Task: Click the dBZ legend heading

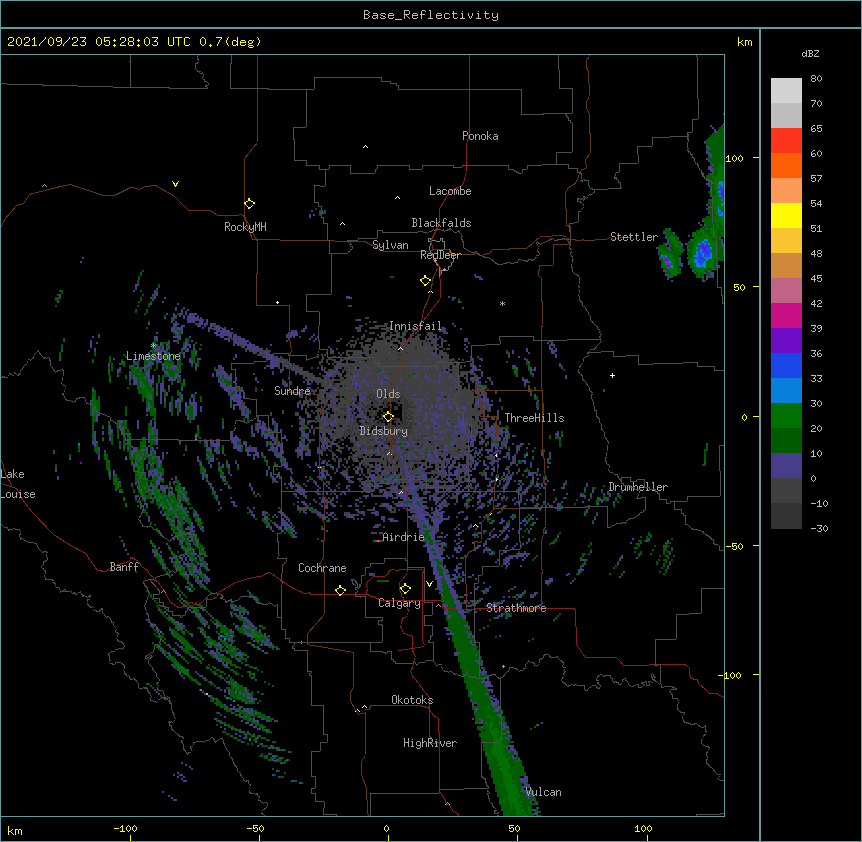Action: [x=810, y=53]
